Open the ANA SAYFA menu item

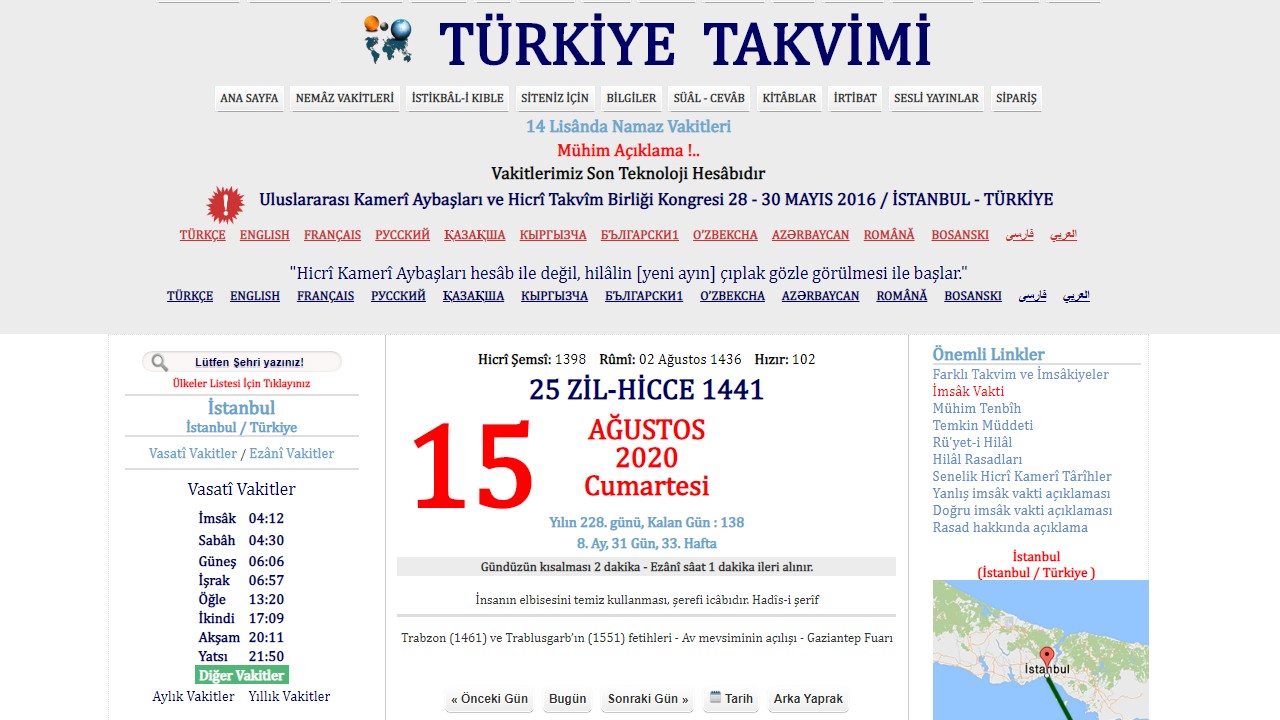[249, 98]
